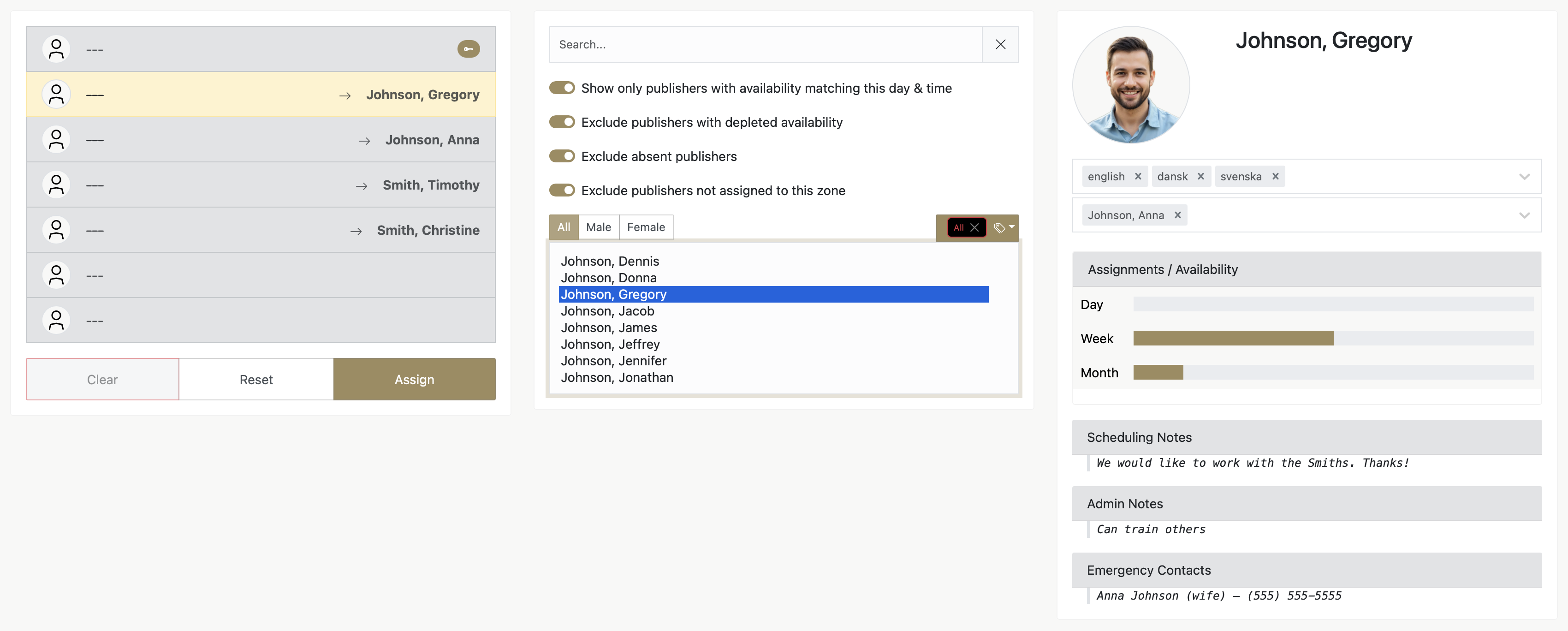Clear the search field with X icon
The width and height of the screenshot is (1568, 631).
coord(1000,44)
